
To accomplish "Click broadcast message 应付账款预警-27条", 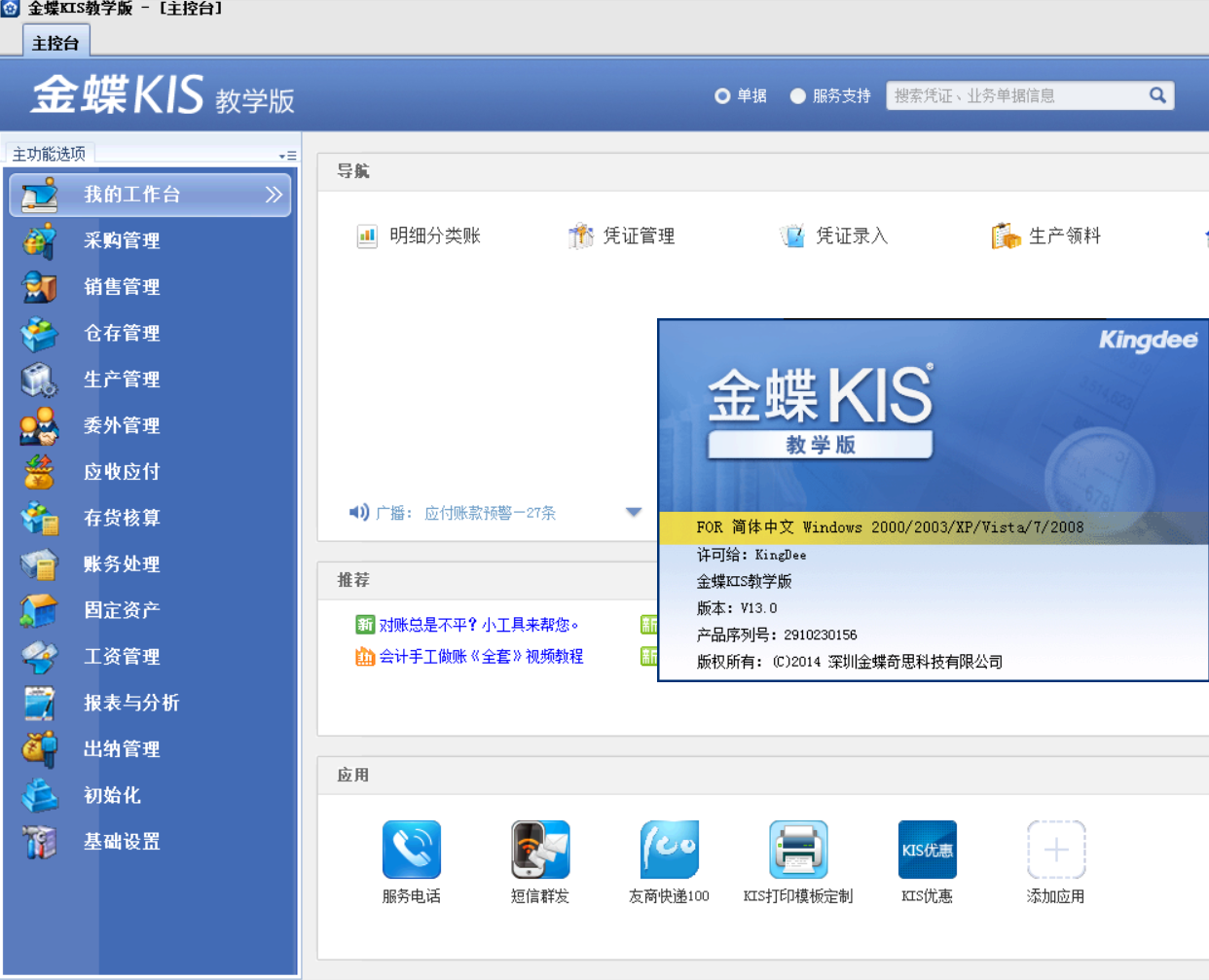I will point(490,513).
